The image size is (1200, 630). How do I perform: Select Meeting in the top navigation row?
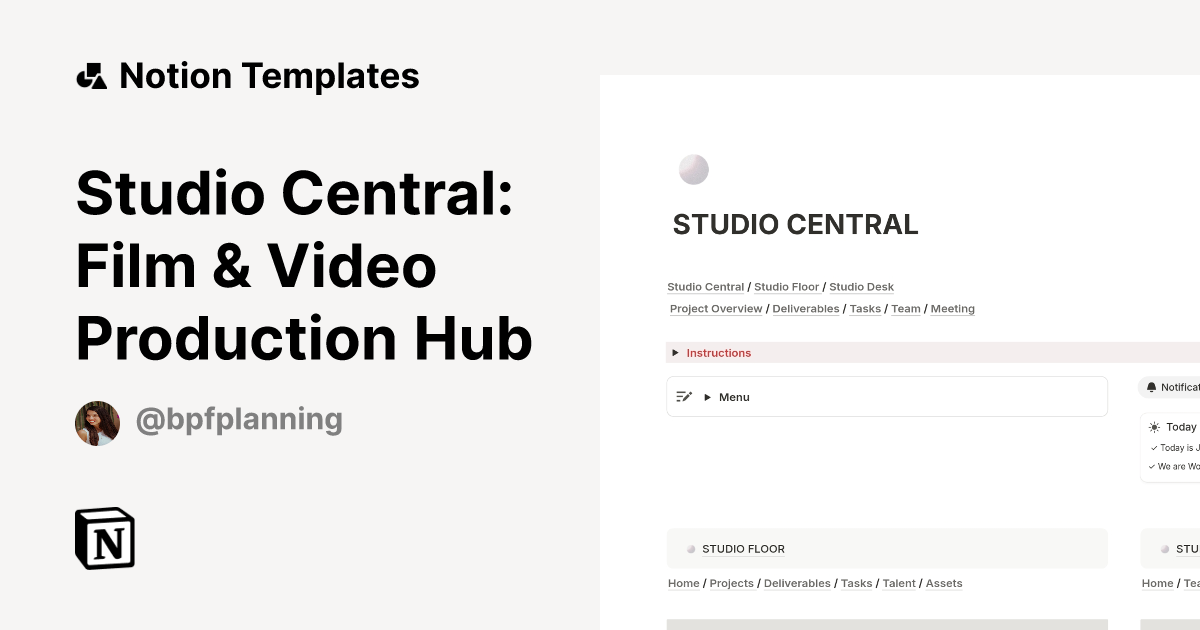[x=952, y=308]
